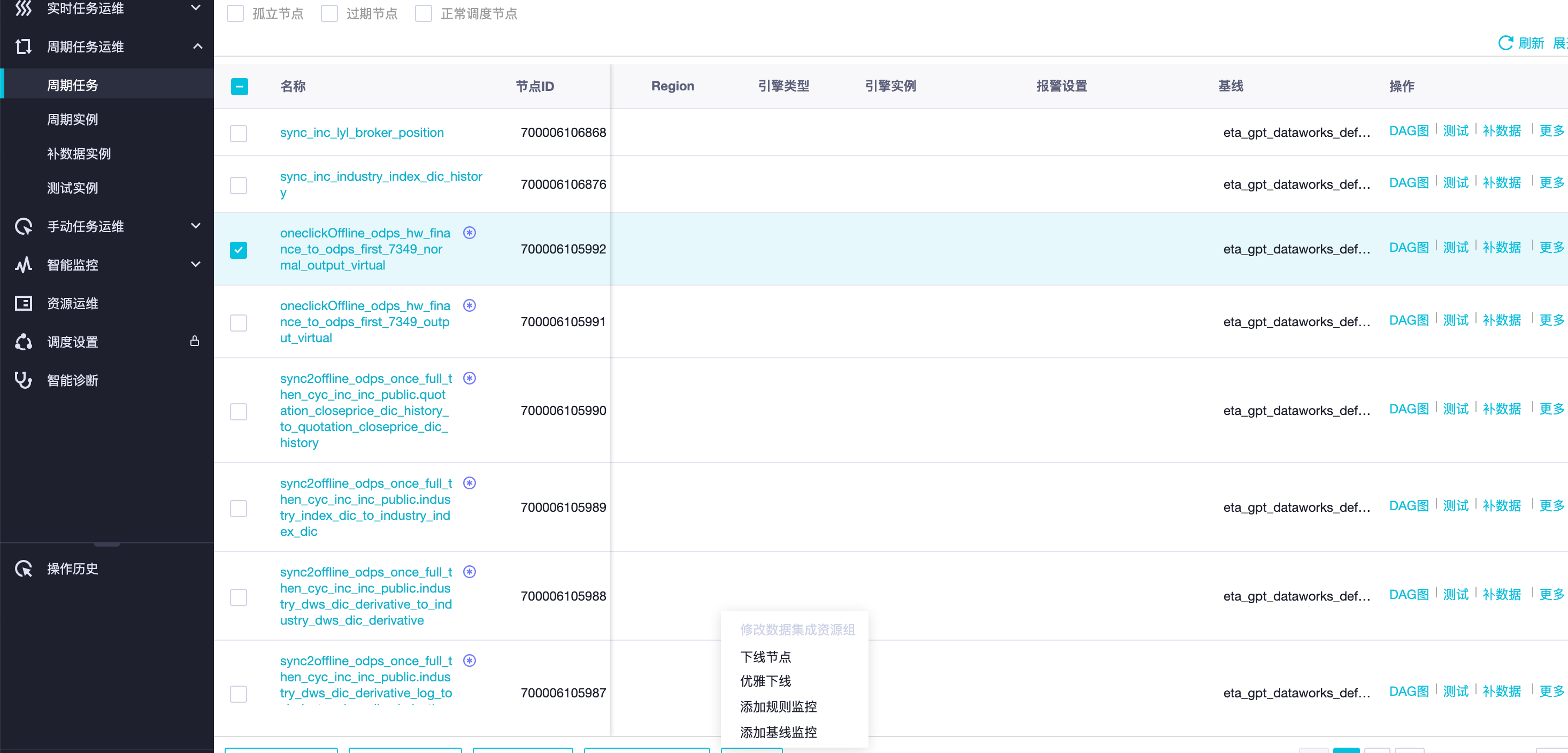Open 资源运维 via its sidebar icon
Viewport: 1568px width, 753px height.
23,303
